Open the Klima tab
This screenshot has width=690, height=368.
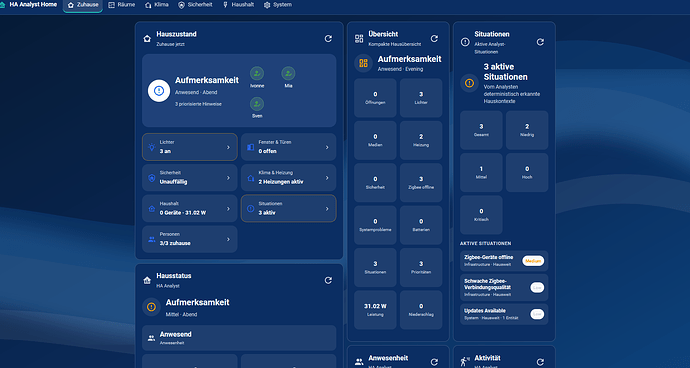(x=157, y=5)
